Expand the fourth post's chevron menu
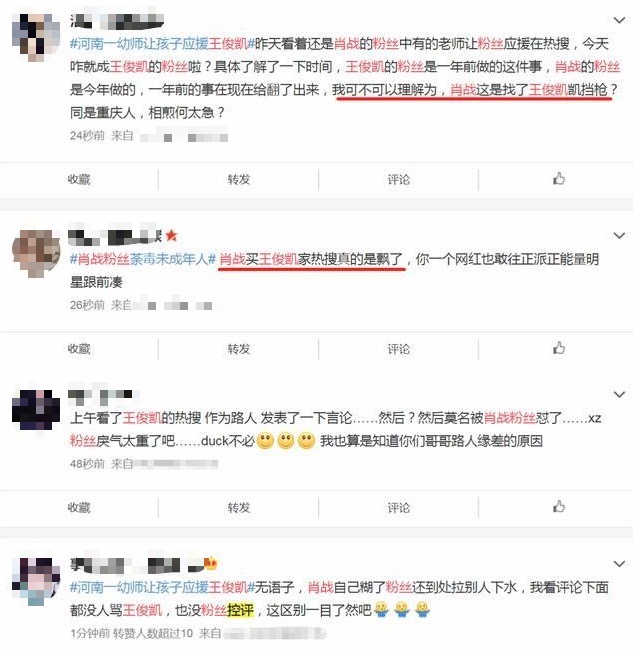Screen dimensions: 633x651 tap(619, 563)
